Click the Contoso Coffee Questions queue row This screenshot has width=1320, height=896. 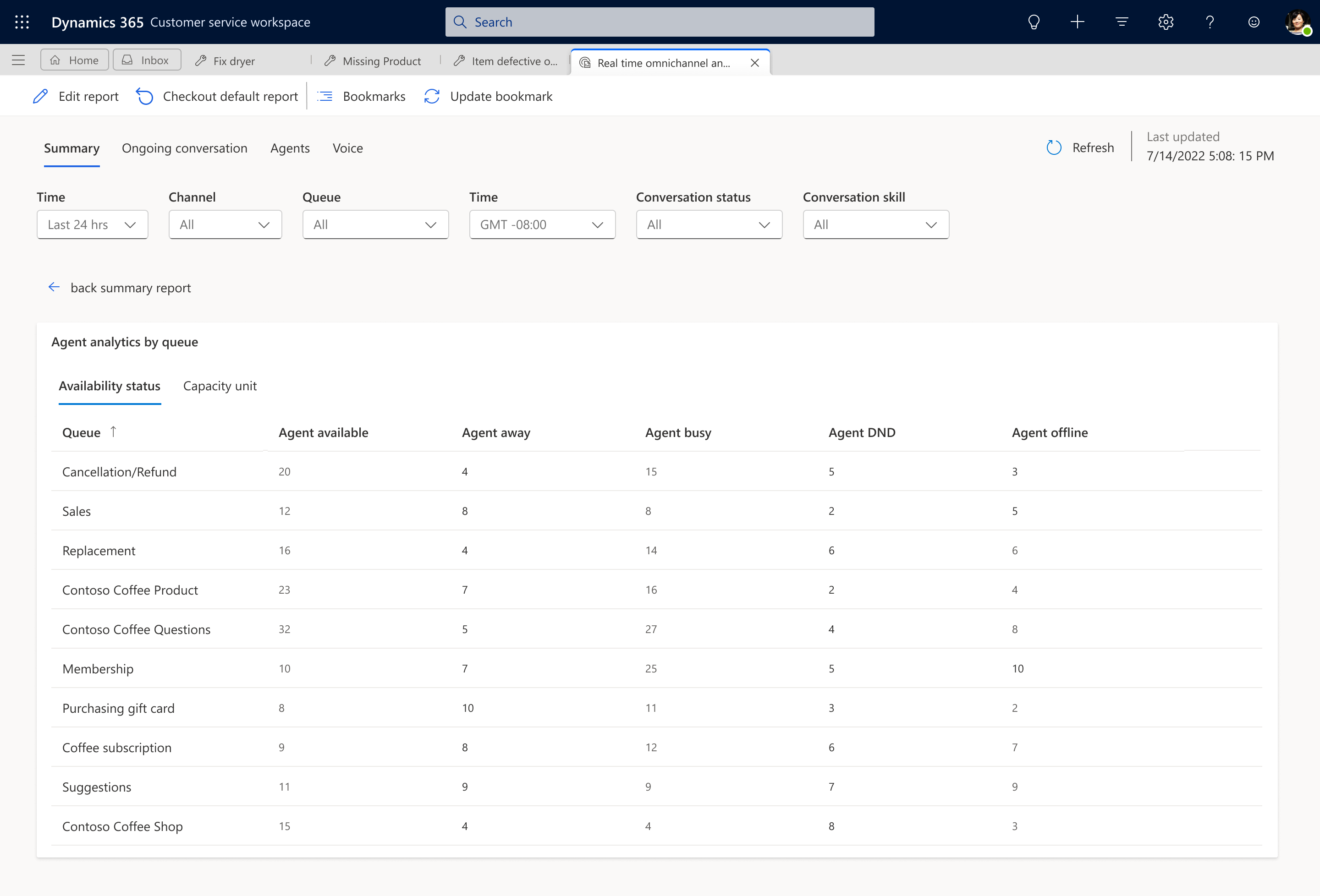coord(660,629)
